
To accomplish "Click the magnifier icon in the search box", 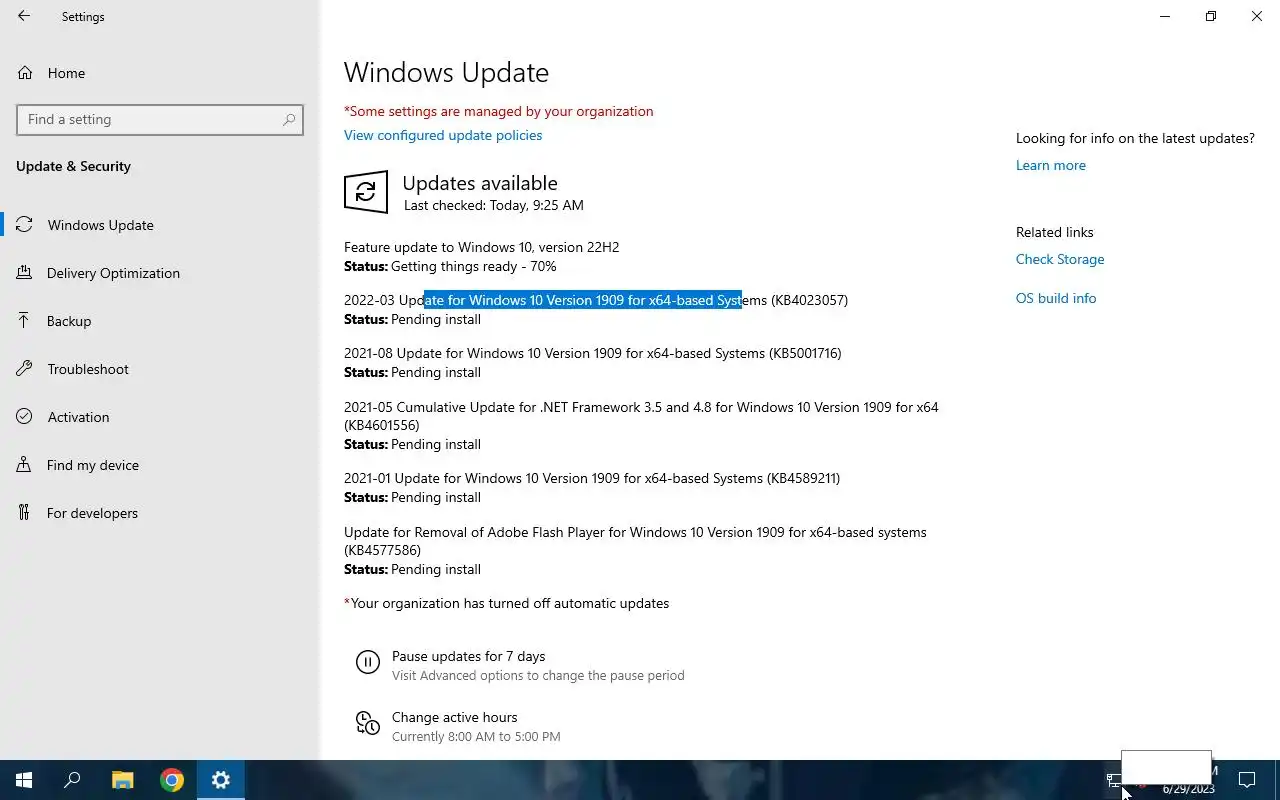I will [289, 119].
